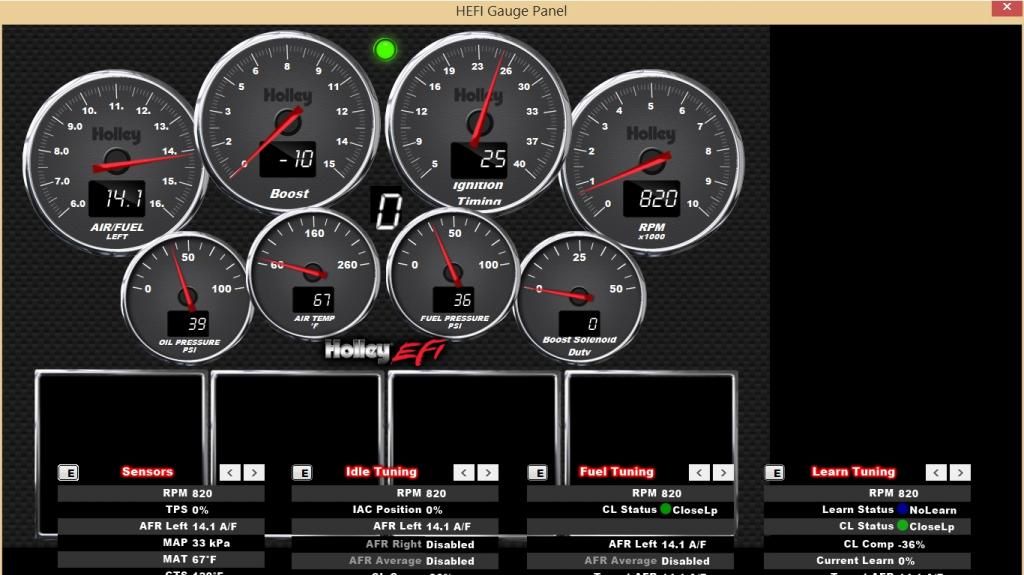Click the Oil Pressure PSI gauge

click(x=188, y=297)
